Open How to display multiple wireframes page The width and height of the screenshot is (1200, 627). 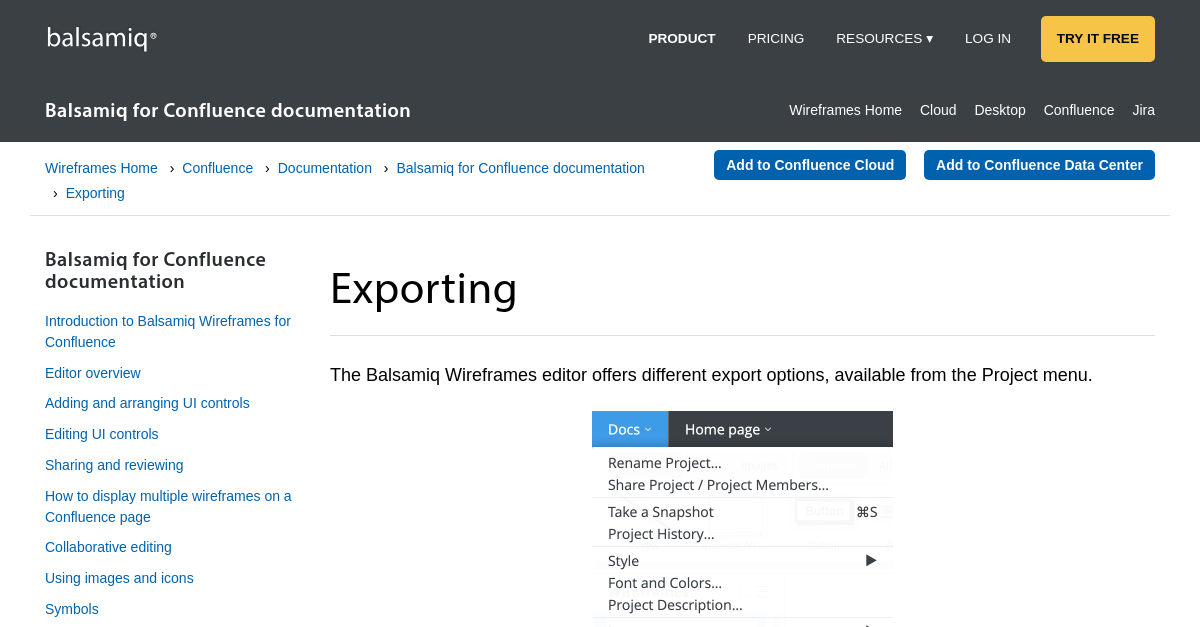click(168, 507)
